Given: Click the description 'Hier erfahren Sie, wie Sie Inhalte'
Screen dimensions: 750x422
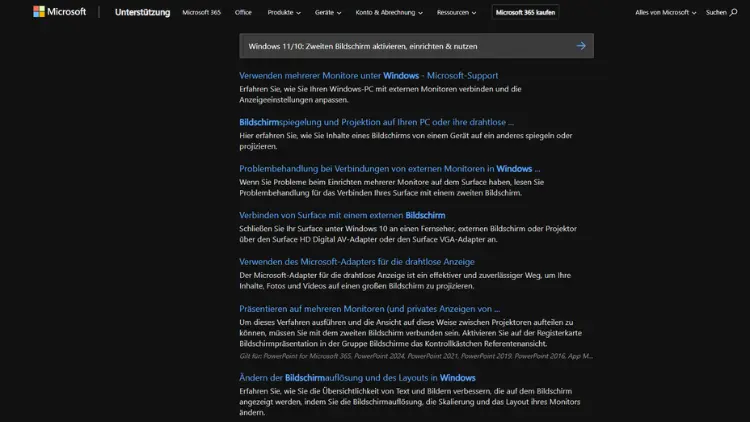Looking at the screenshot, I should [x=406, y=141].
